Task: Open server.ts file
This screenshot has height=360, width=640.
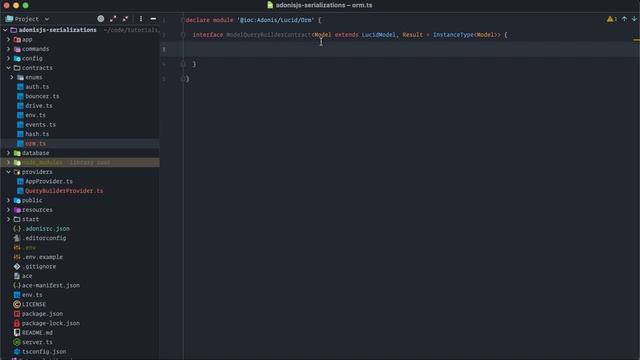Action: coord(37,342)
